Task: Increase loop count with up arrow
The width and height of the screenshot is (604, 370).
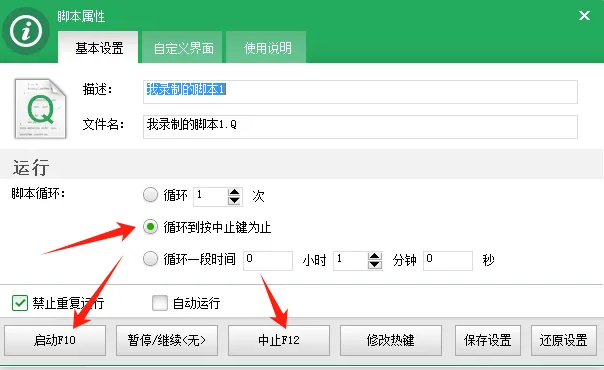Action: coord(234,192)
